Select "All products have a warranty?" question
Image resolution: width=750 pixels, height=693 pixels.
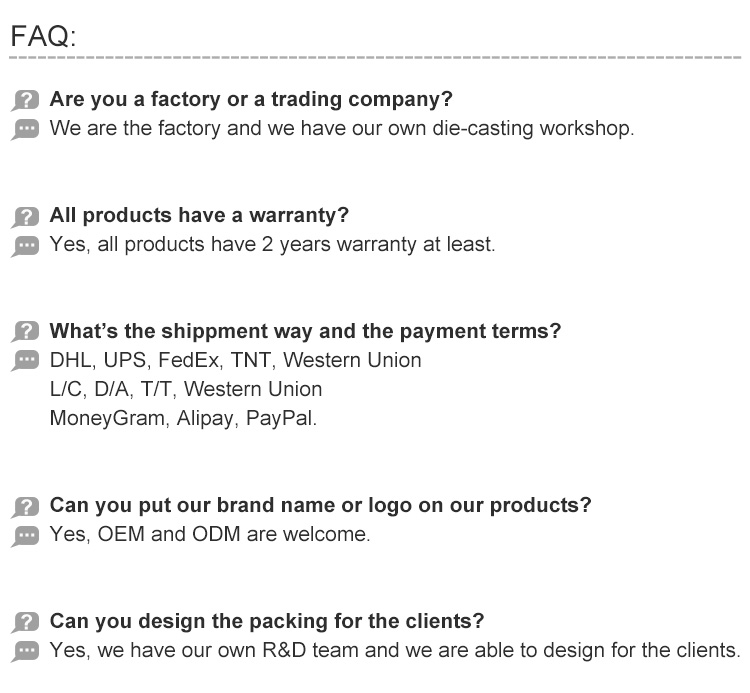click(199, 215)
